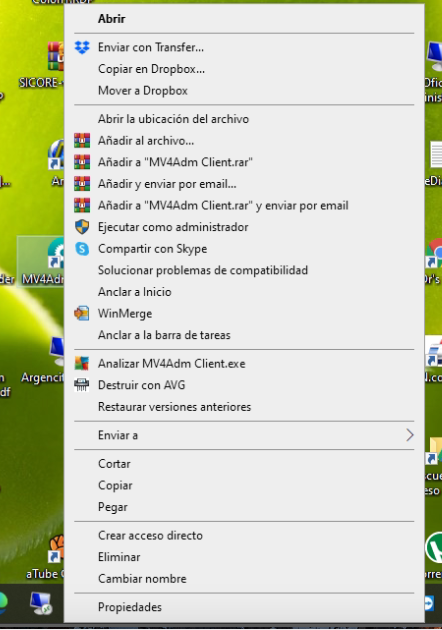
Task: Click the shield icon for Ejecutar como administrador
Action: [x=82, y=227]
